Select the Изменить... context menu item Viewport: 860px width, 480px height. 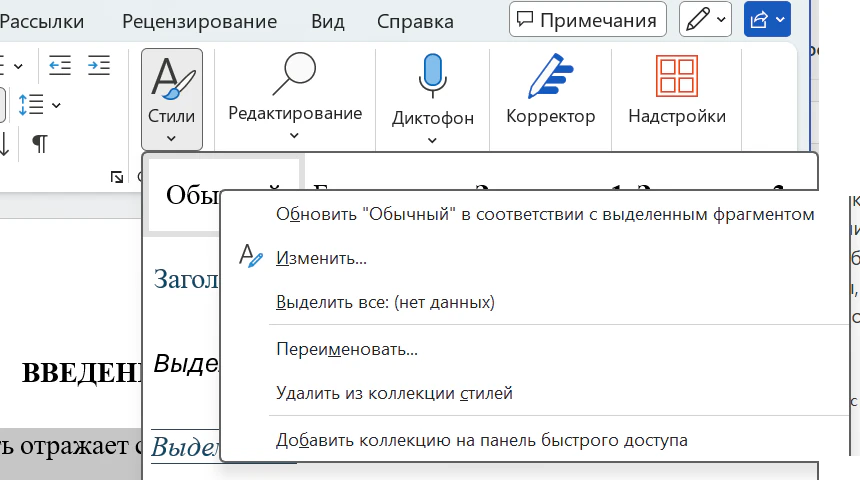(321, 258)
